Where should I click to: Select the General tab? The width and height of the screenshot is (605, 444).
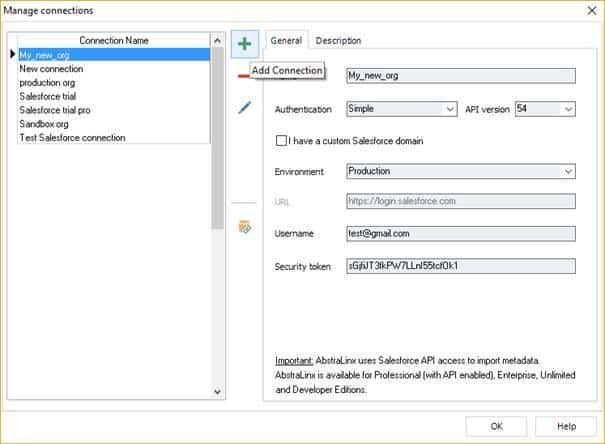click(x=286, y=41)
